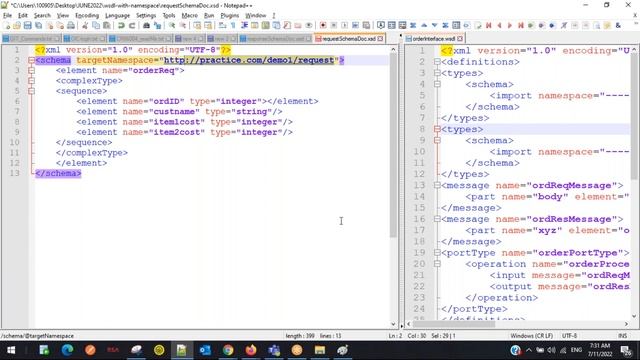Collapse ordResMessage fold marker on line 16
This screenshot has height=360, width=640.
coord(437,219)
